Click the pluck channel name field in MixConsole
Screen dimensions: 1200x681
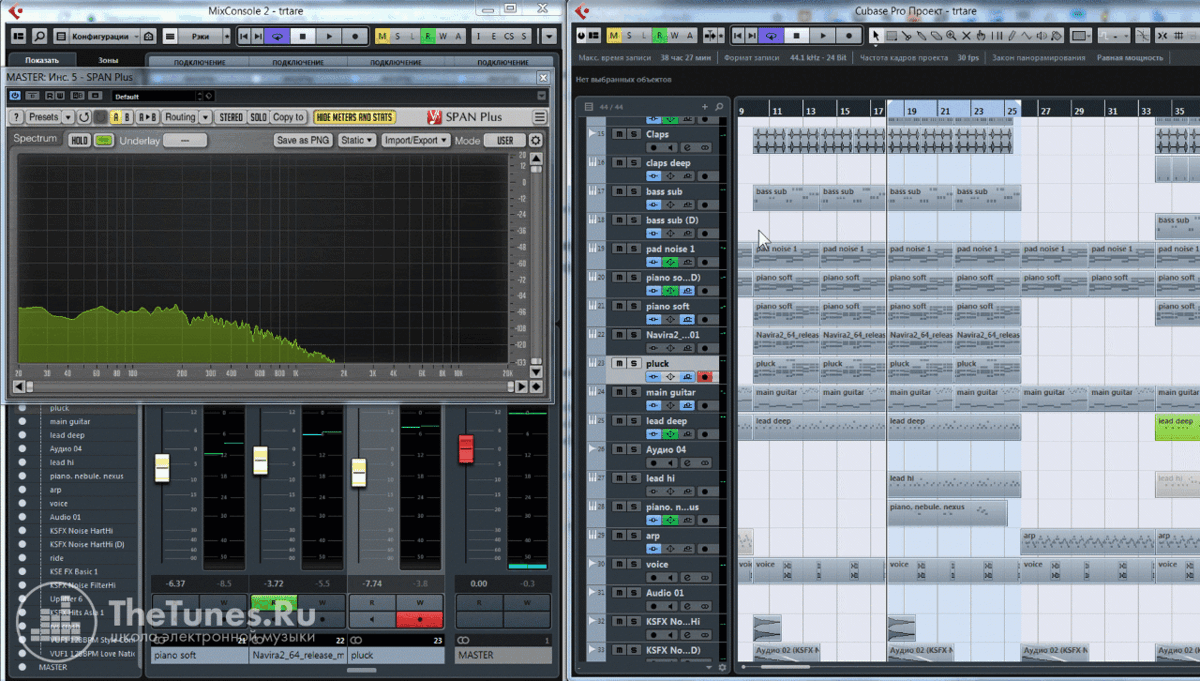395,656
